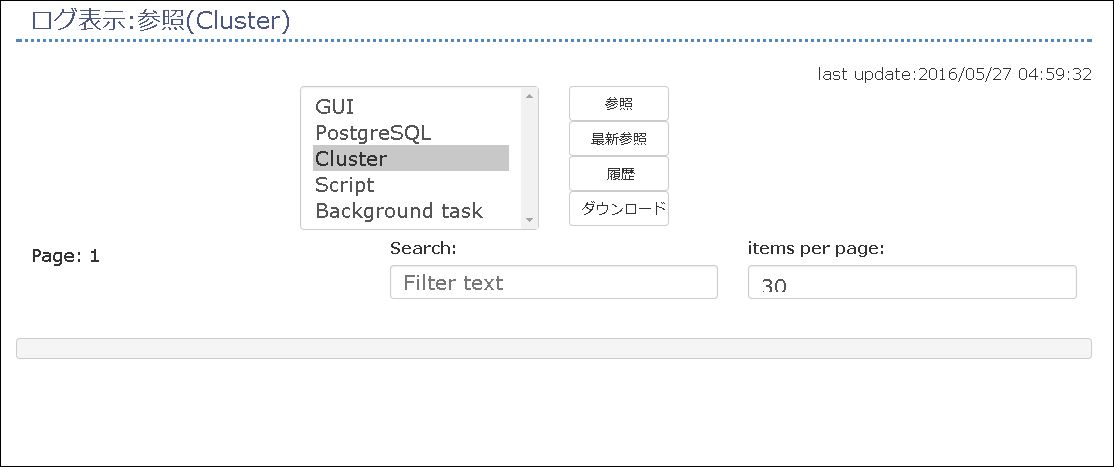Viewport: 1114px width, 467px height.
Task: Focus the Filter text search field
Action: 553,282
